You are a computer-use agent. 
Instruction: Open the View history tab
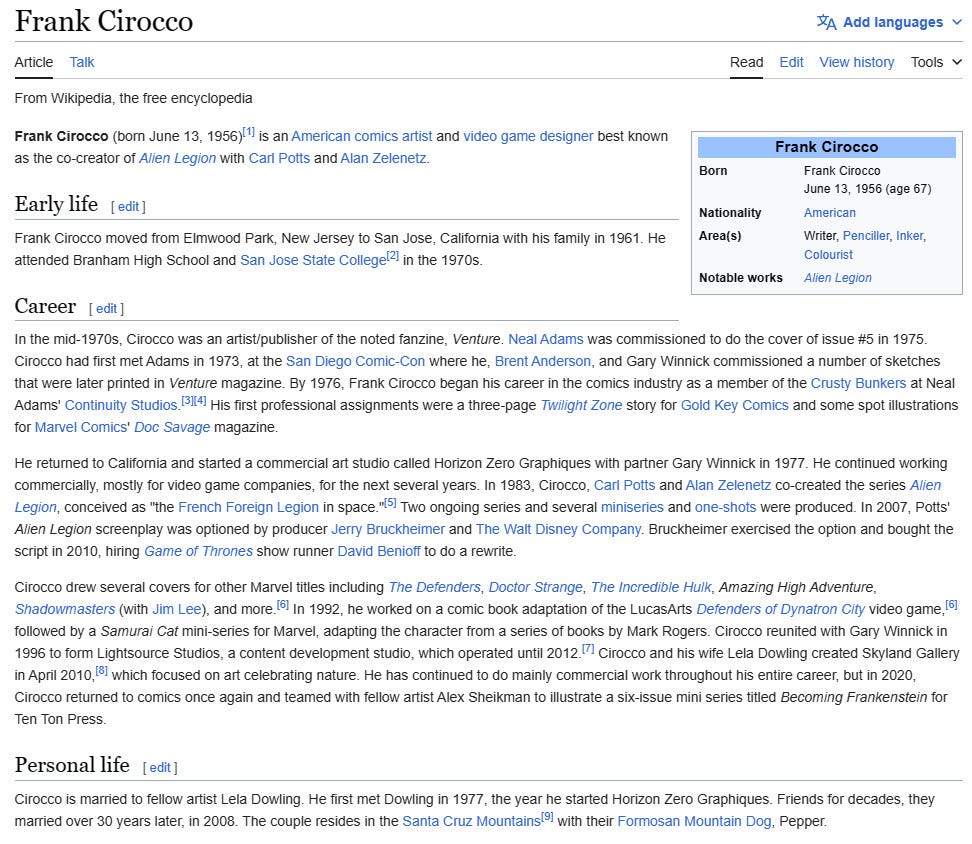[857, 62]
